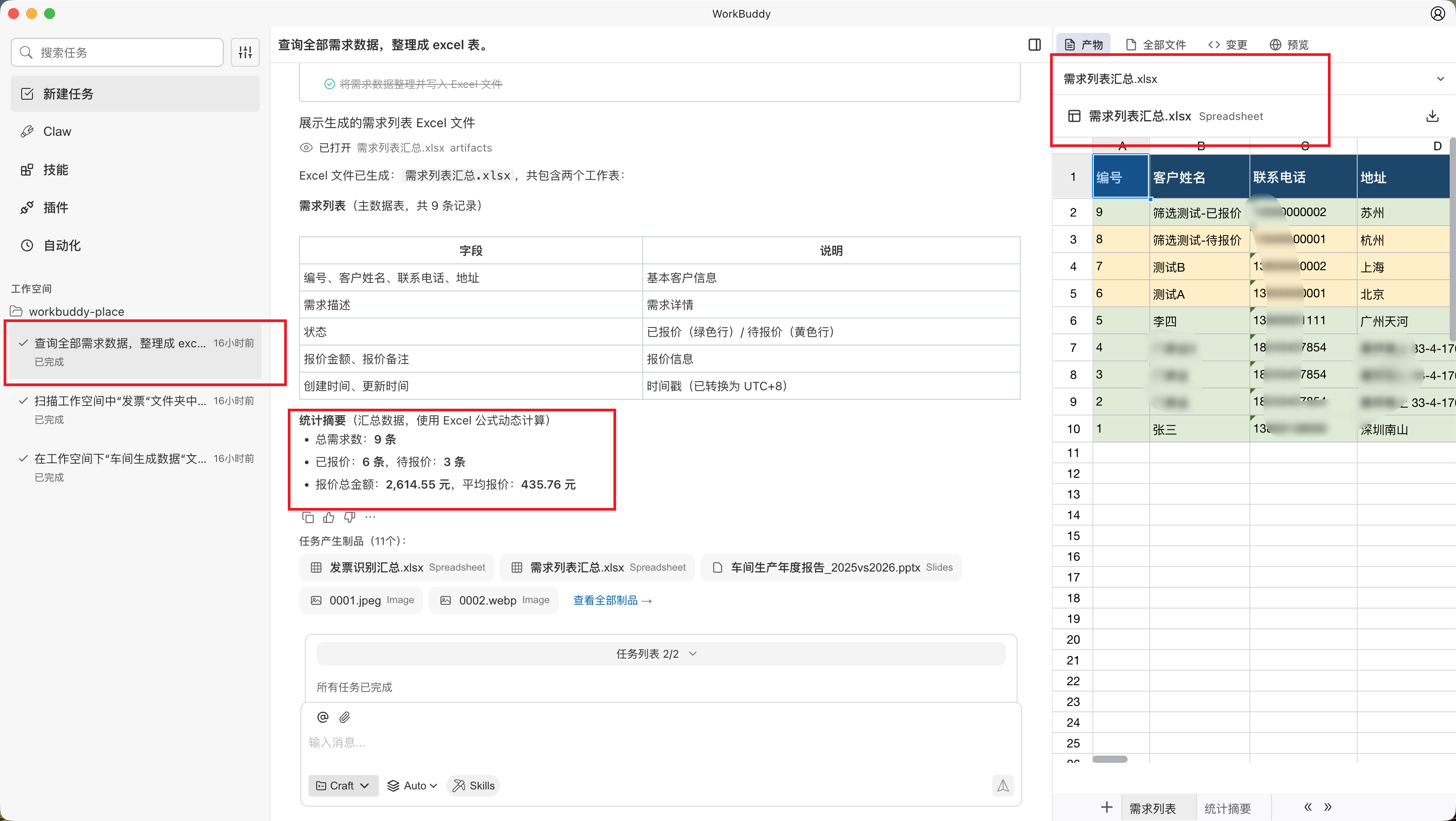The width and height of the screenshot is (1456, 821).
Task: Download the 需求列表汇总.xlsx spreadsheet
Action: coord(1433,115)
